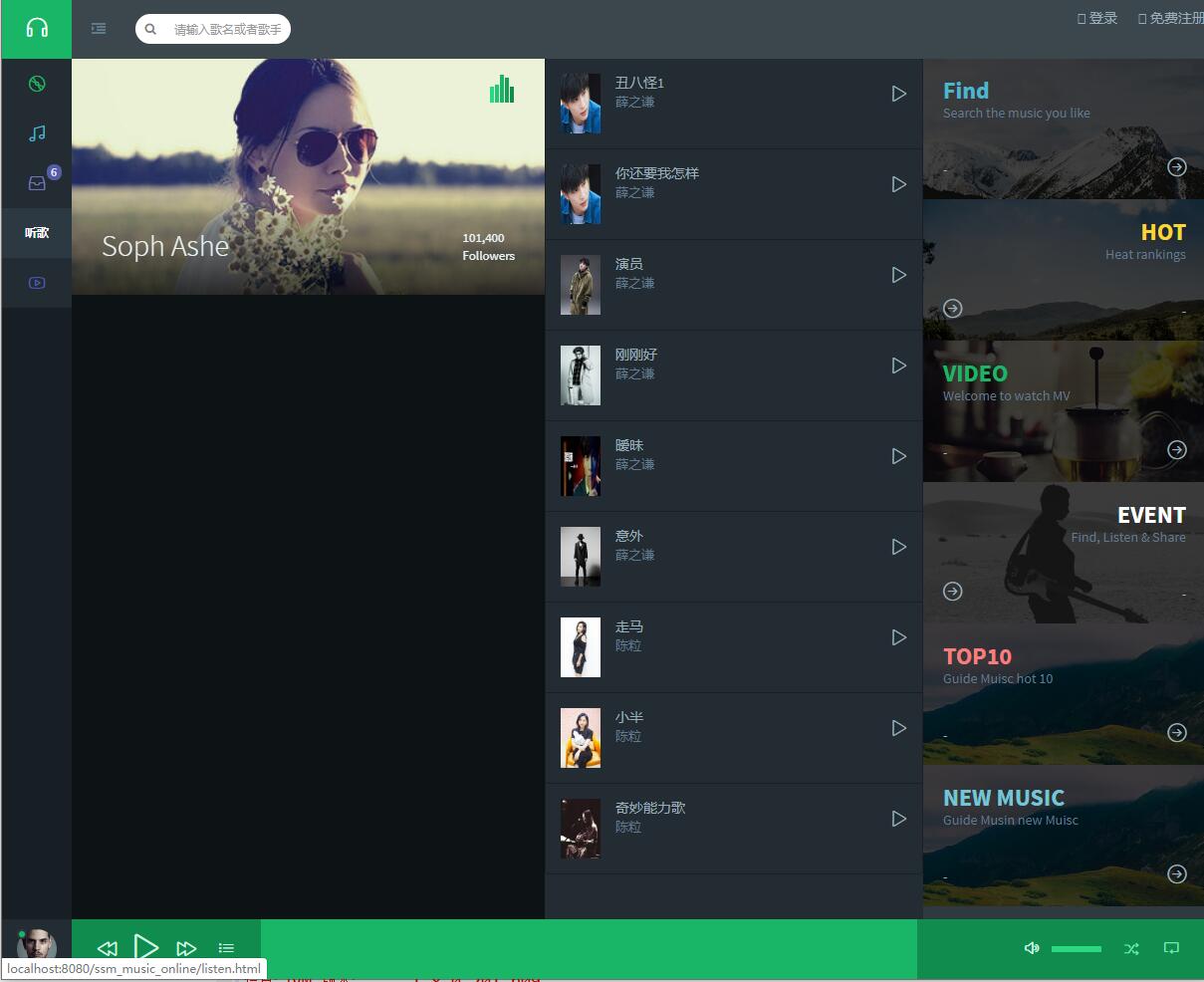
Task: Click the magnifier icon in the search box
Action: coord(150,29)
